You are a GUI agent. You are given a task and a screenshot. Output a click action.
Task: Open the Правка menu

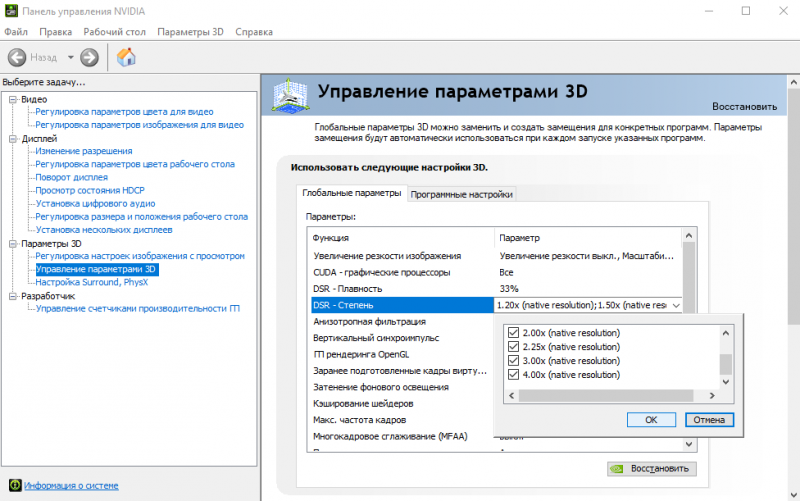click(x=56, y=32)
